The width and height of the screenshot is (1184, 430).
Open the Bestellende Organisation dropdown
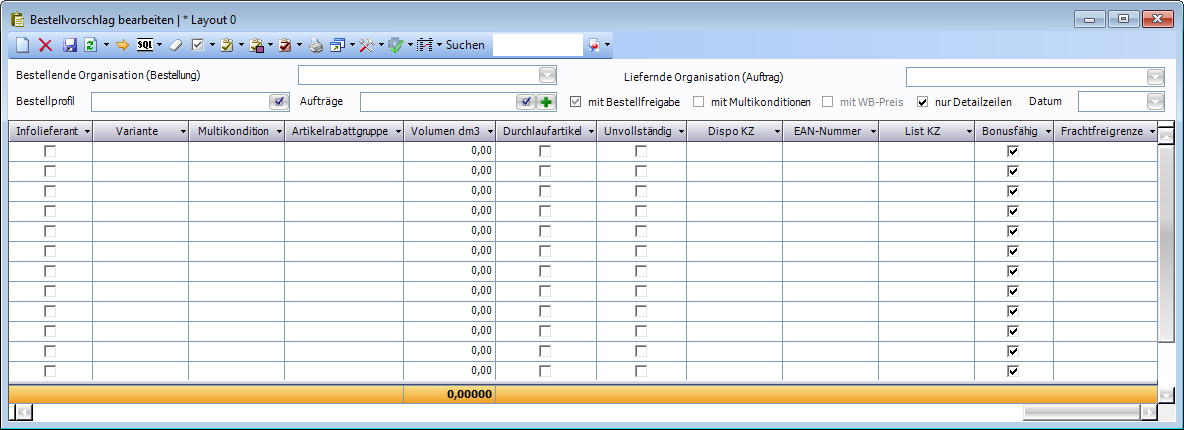coord(546,76)
